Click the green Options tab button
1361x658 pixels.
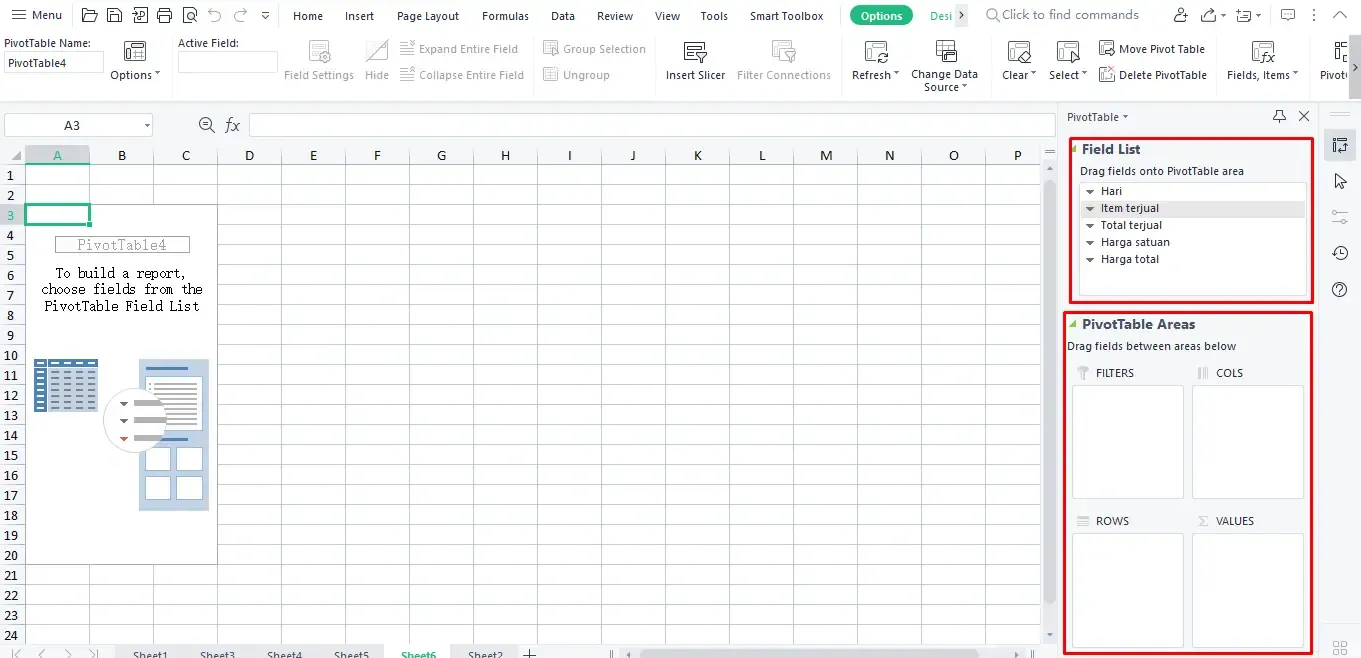tap(881, 15)
